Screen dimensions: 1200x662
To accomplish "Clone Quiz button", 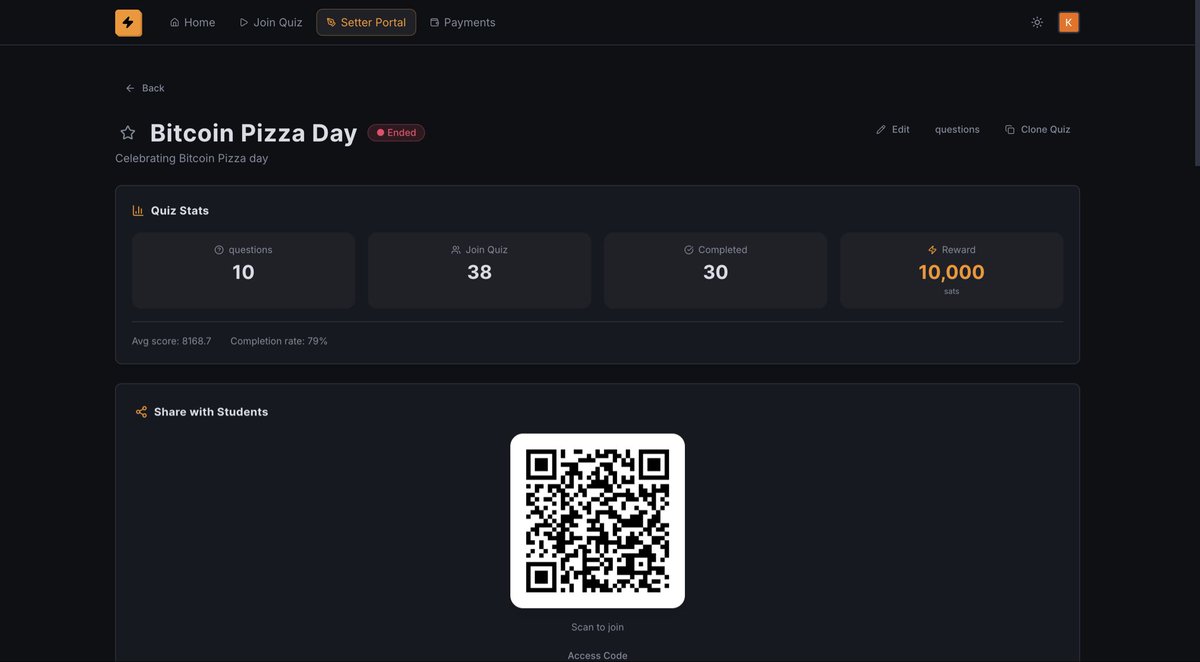I will click(1038, 129).
